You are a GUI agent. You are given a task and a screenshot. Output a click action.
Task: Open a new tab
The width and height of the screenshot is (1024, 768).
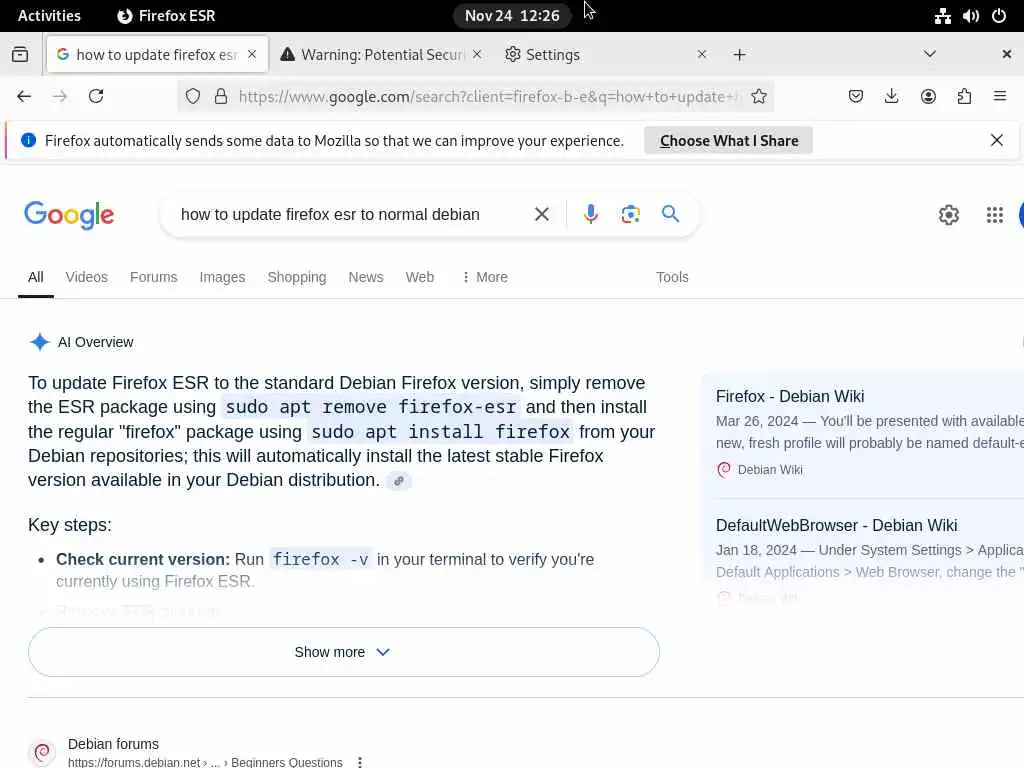coord(739,55)
